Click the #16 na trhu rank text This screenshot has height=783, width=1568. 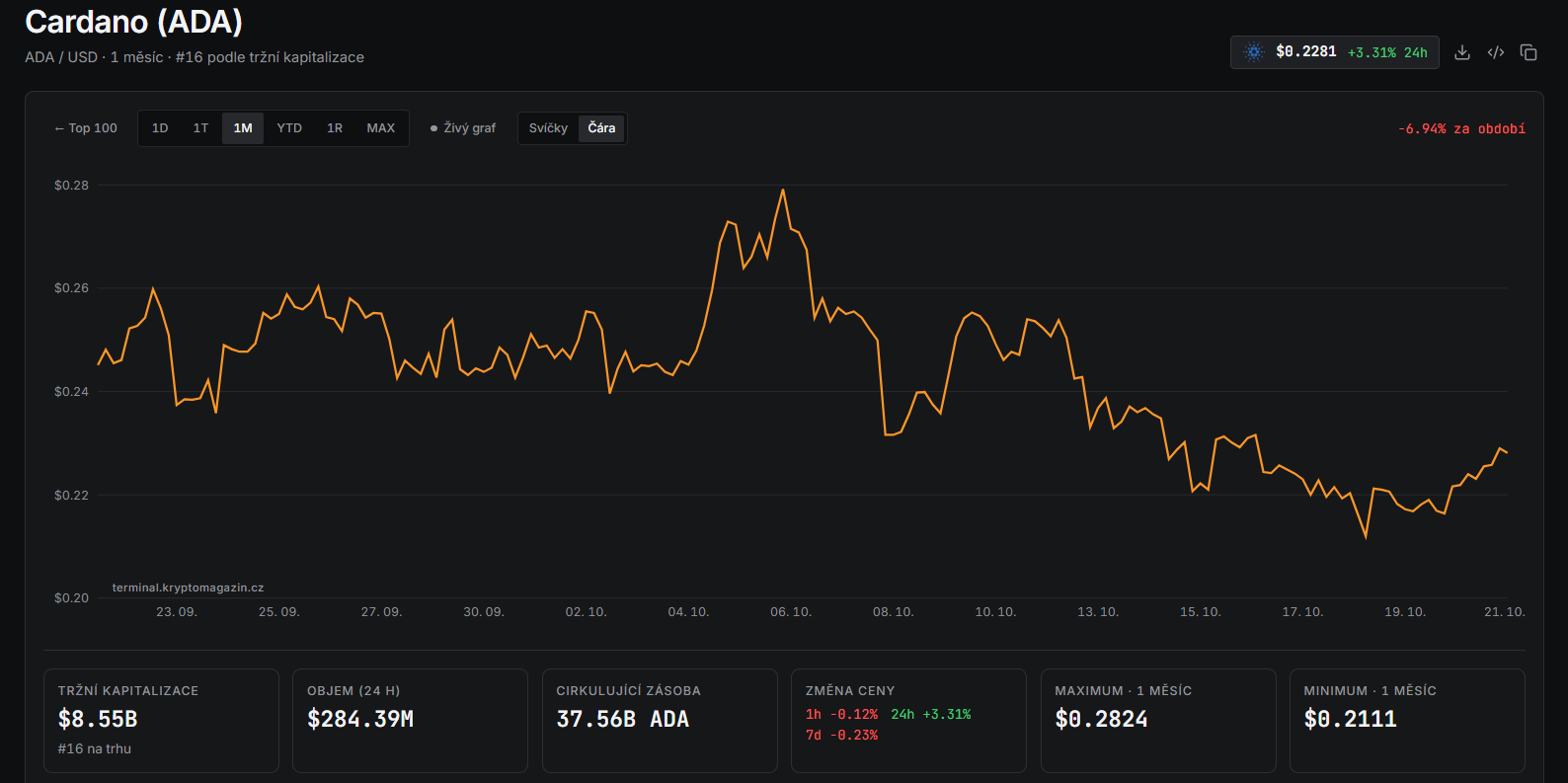tap(95, 748)
